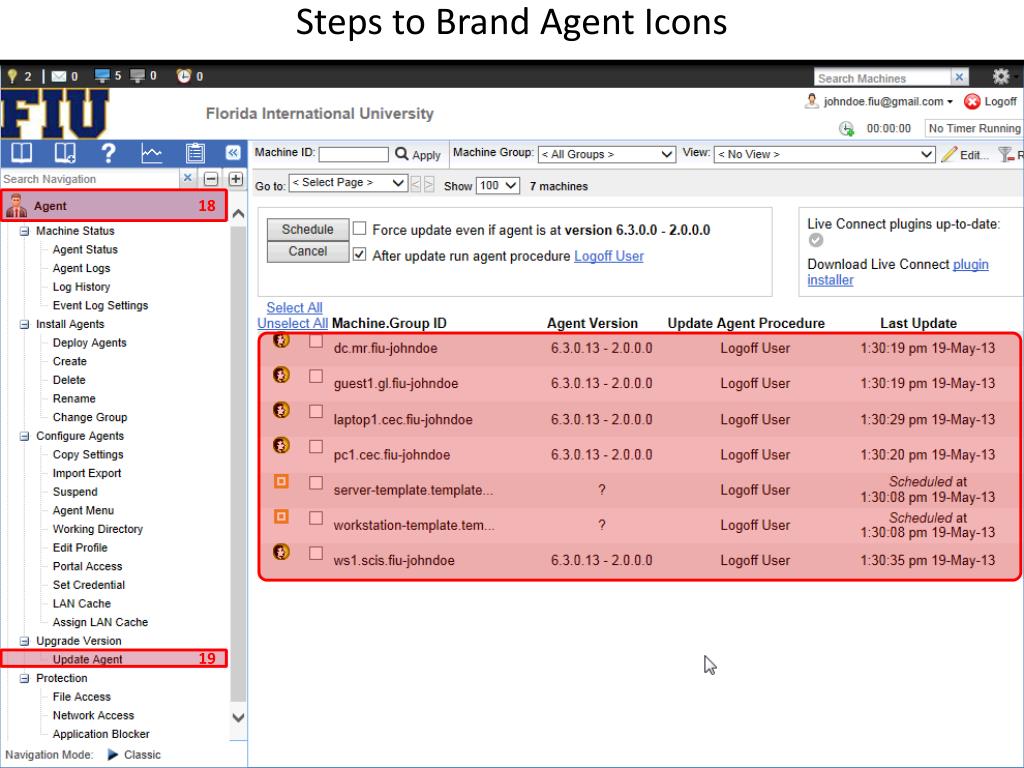Click the agent status icon for laptop1.cec.fiu-johndoe
The image size is (1024, 768).
point(281,410)
